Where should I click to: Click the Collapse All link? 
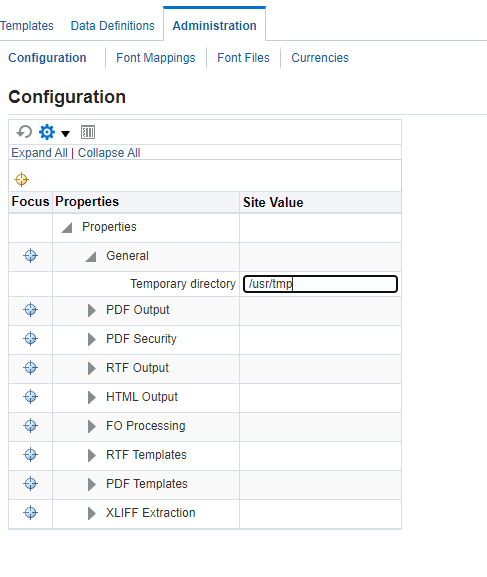109,153
